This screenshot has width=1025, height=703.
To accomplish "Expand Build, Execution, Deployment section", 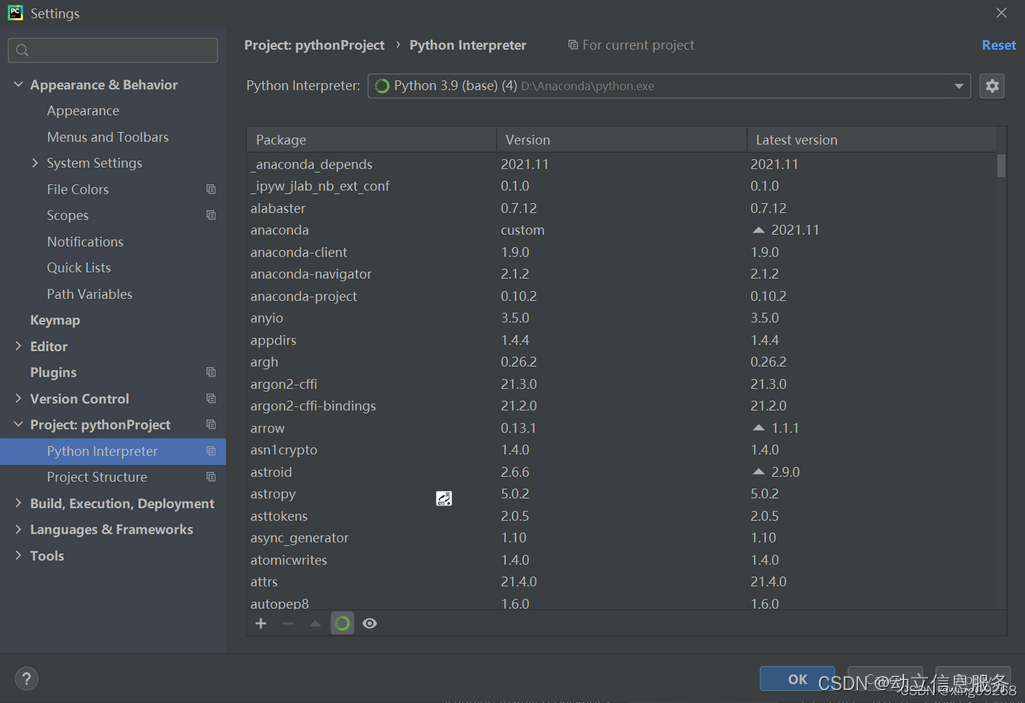I will point(18,503).
